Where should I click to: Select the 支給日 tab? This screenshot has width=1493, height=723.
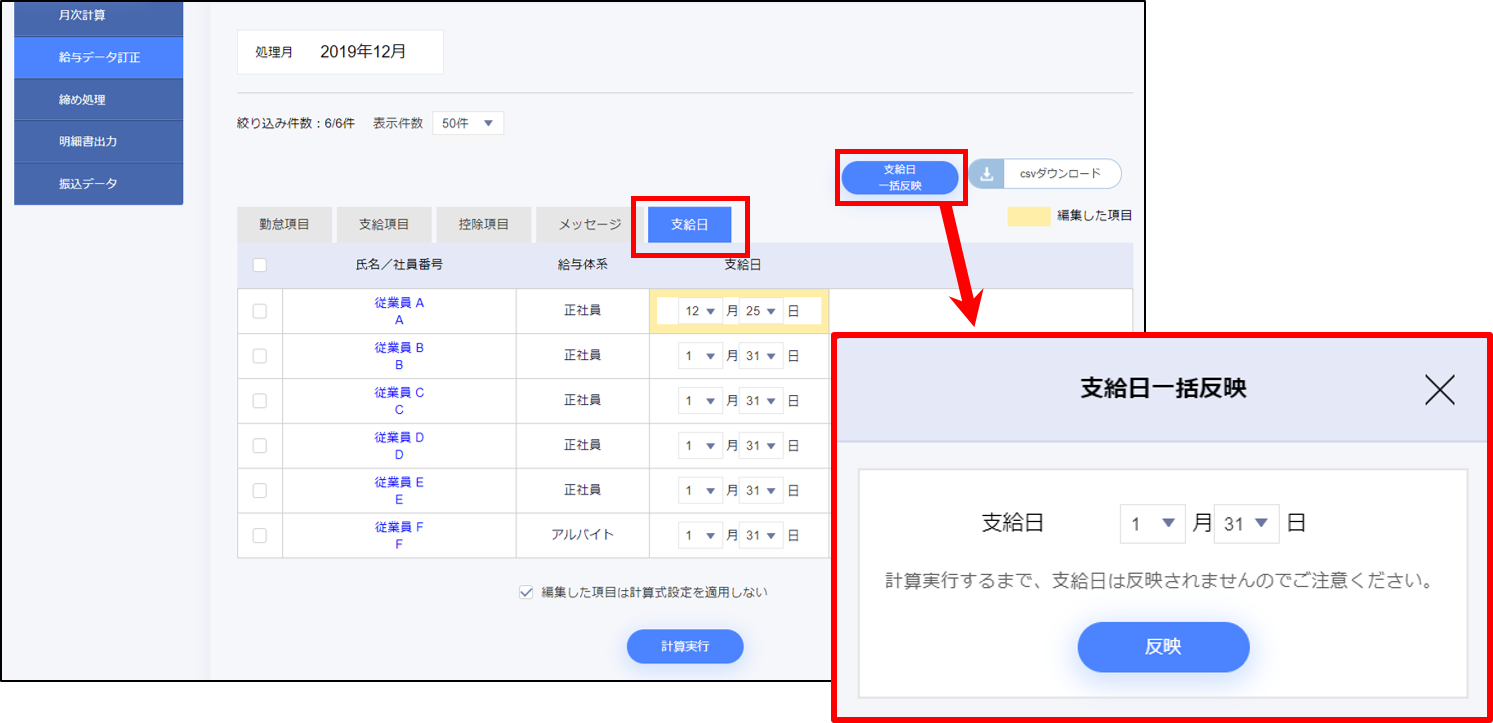pyautogui.click(x=689, y=225)
